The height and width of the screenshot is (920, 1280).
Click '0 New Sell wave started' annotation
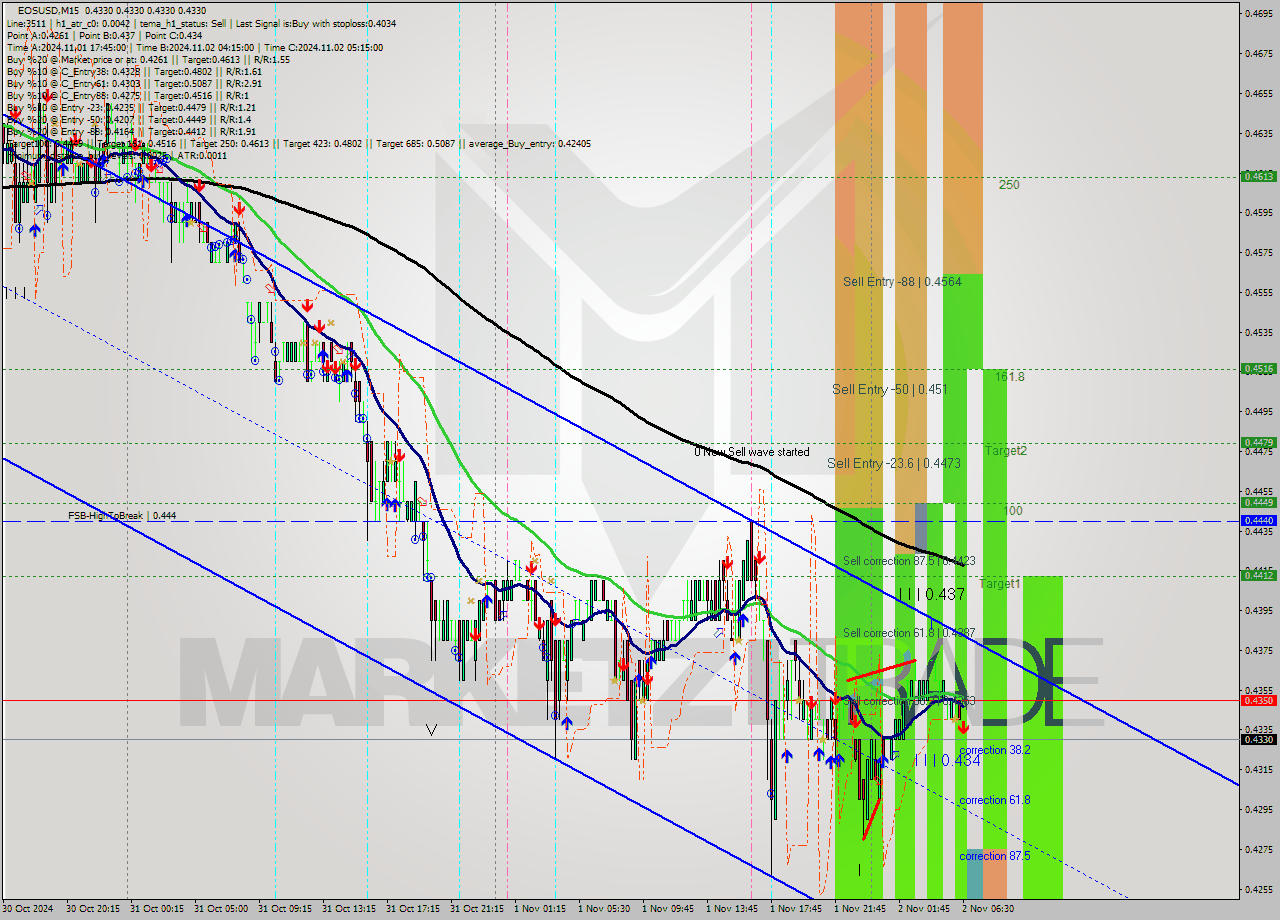[752, 452]
